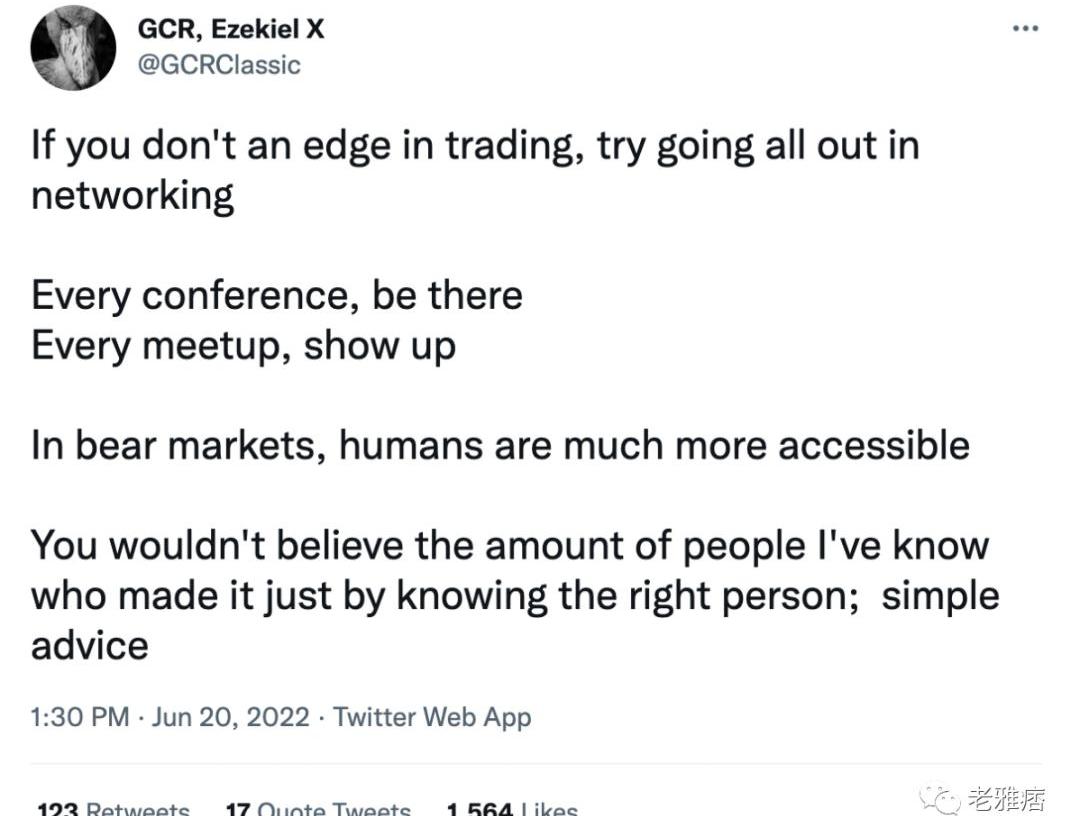Click the "You wouldn't believe the amount" line

coord(510,545)
